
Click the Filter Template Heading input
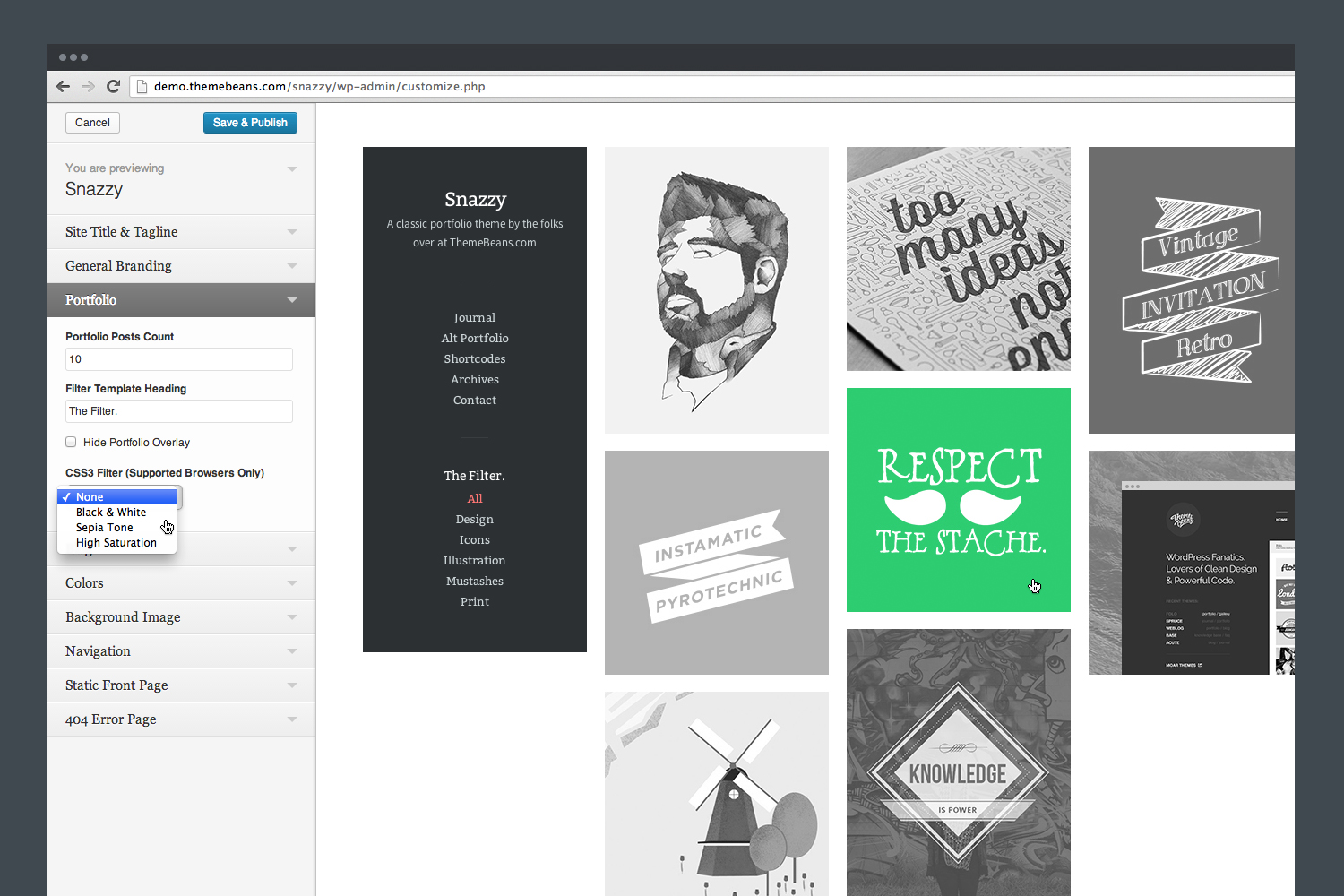(179, 411)
